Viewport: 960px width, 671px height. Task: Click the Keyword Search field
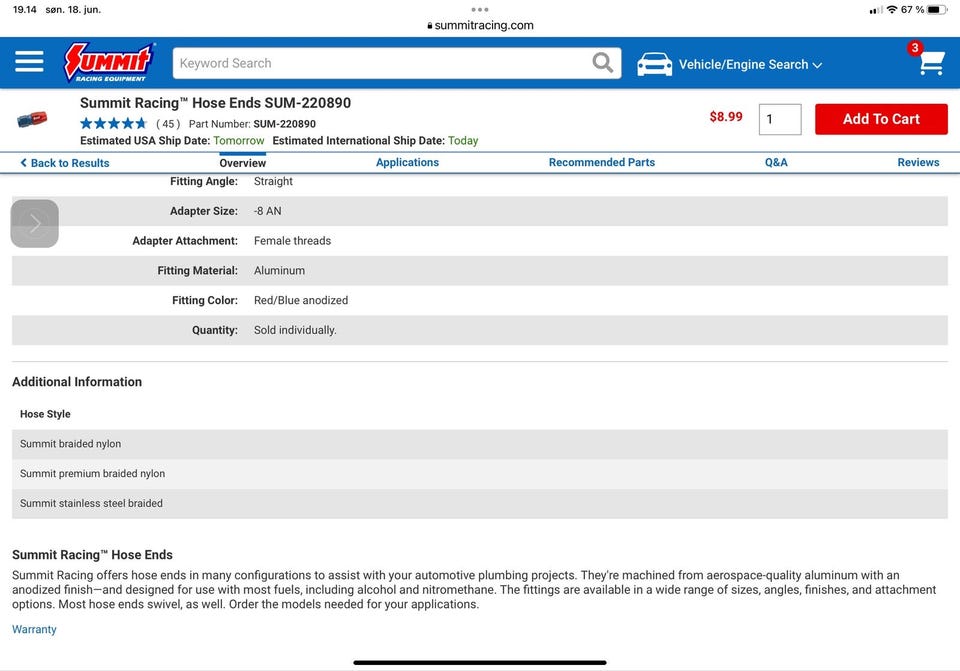tap(397, 63)
